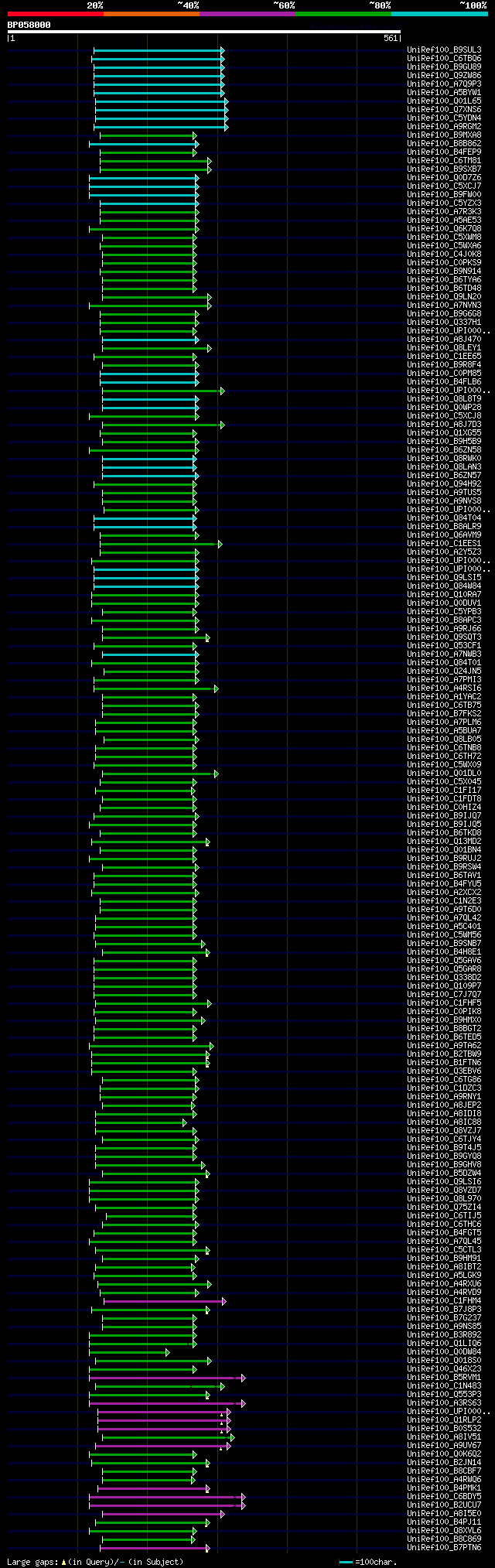This screenshot has width=495, height=1568.
Task: Select label UniRef100_A8J7D3
Action: pyautogui.click(x=444, y=424)
